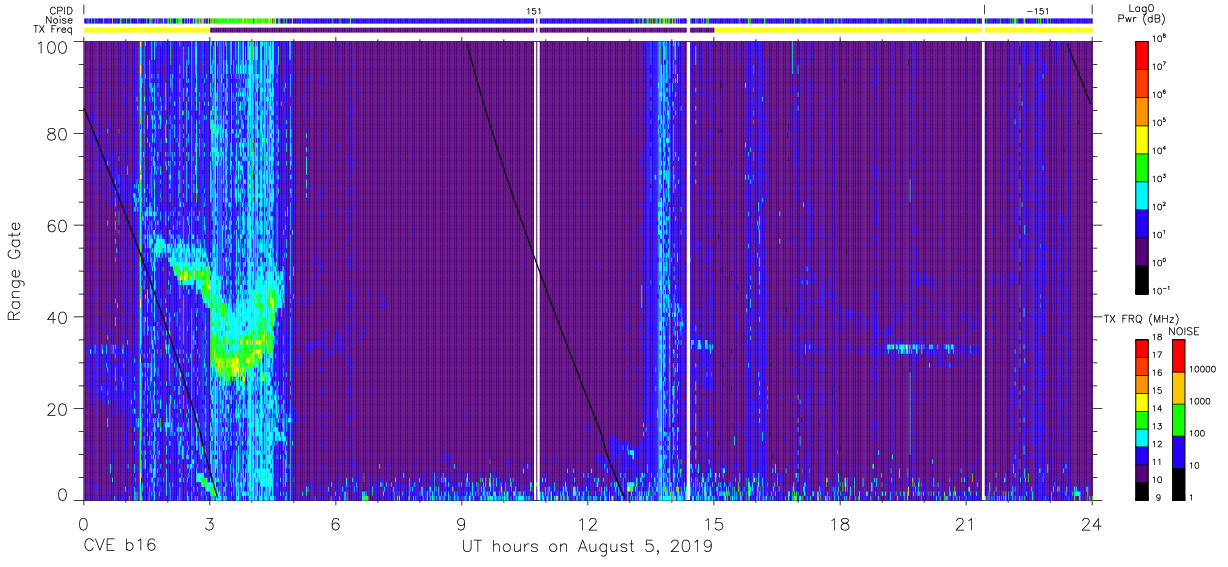Click the 60 tick label on Range Gate axis

(x=57, y=225)
